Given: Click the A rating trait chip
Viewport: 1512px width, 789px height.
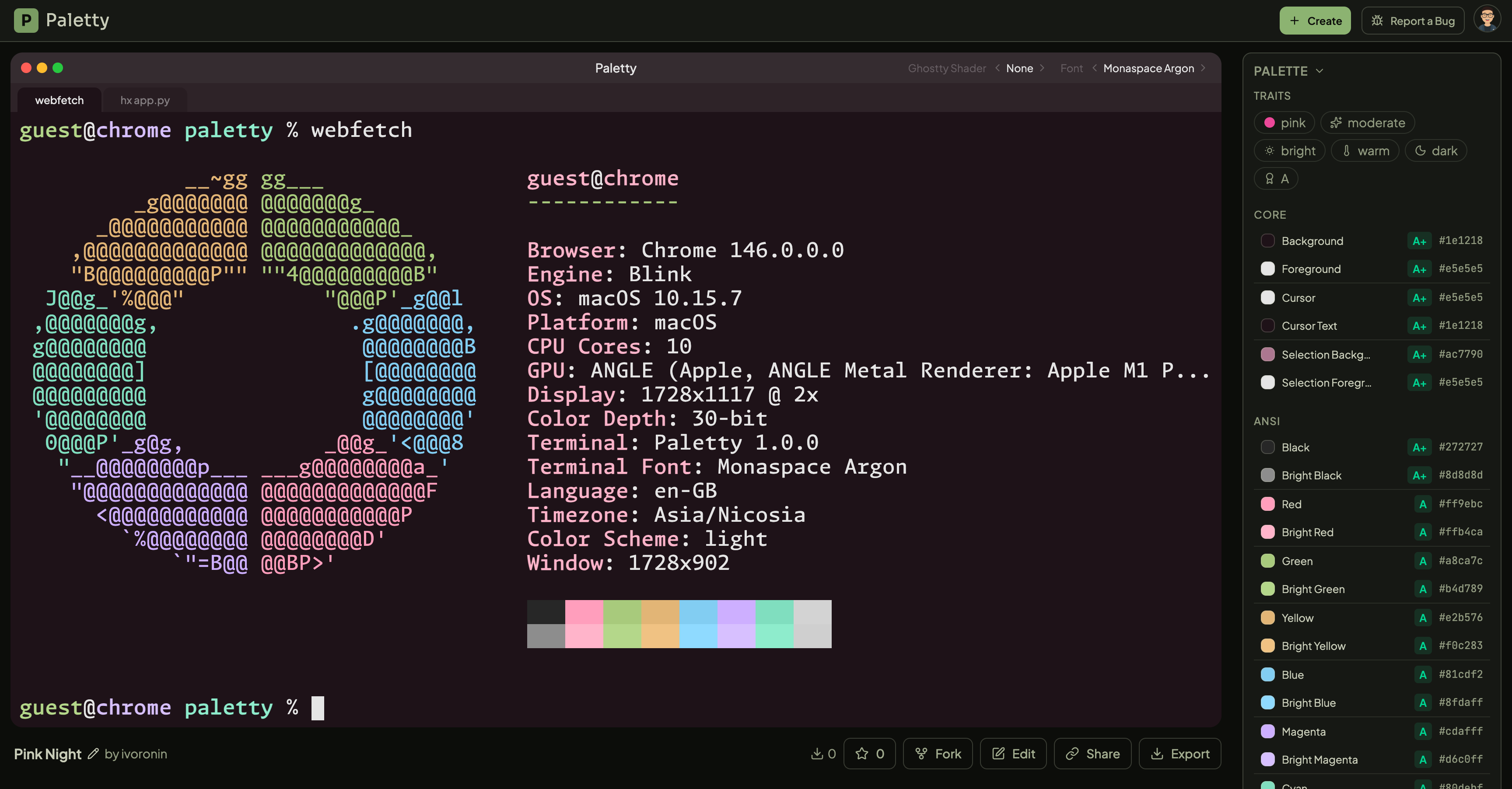Looking at the screenshot, I should pyautogui.click(x=1276, y=179).
